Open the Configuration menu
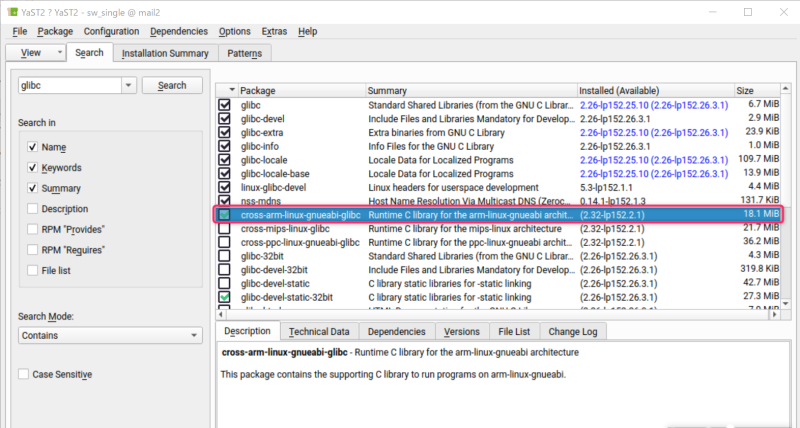This screenshot has height=428, width=800. tap(111, 31)
